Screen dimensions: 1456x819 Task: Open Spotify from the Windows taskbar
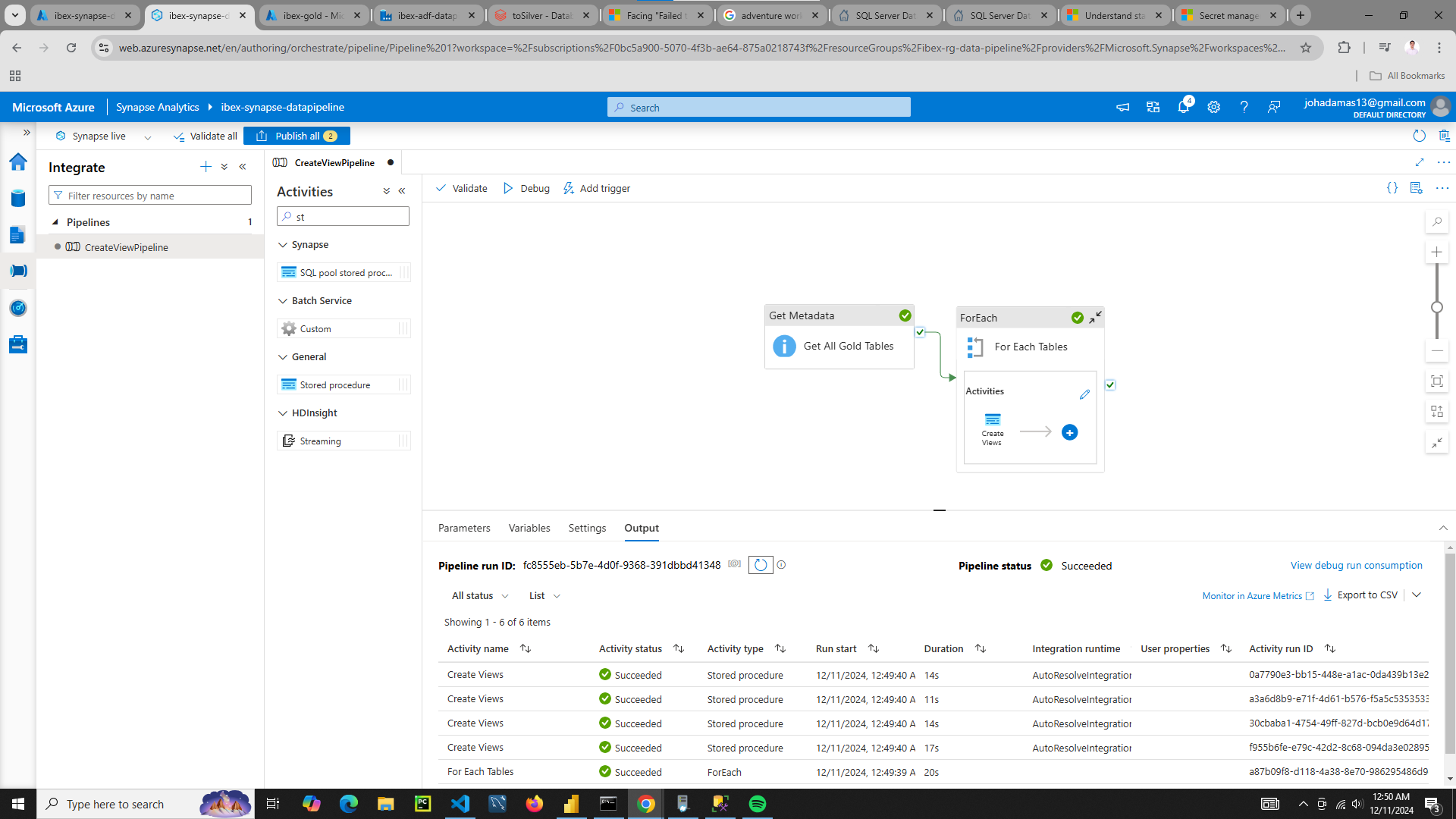tap(758, 804)
